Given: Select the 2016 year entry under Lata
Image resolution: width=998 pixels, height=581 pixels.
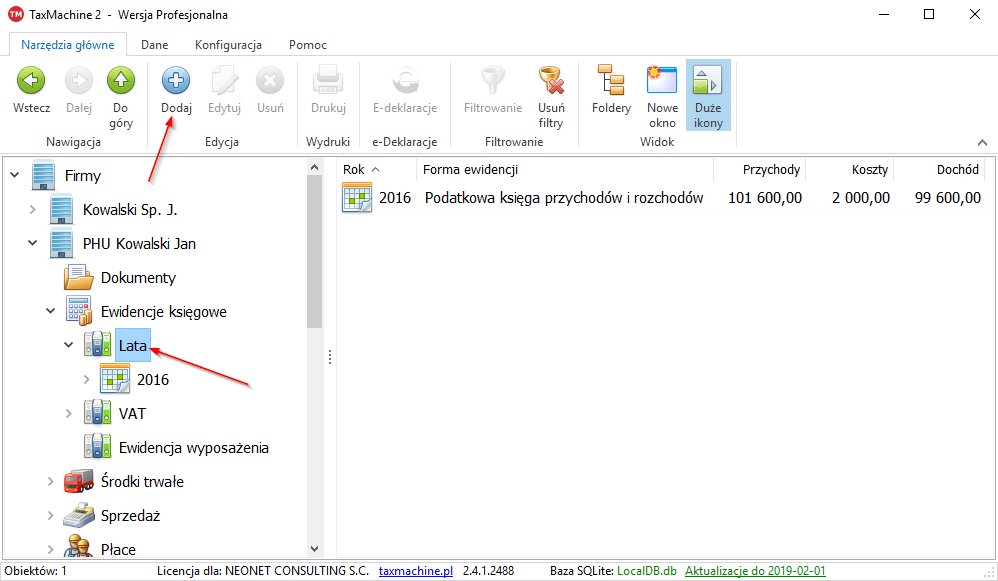Looking at the screenshot, I should point(155,379).
